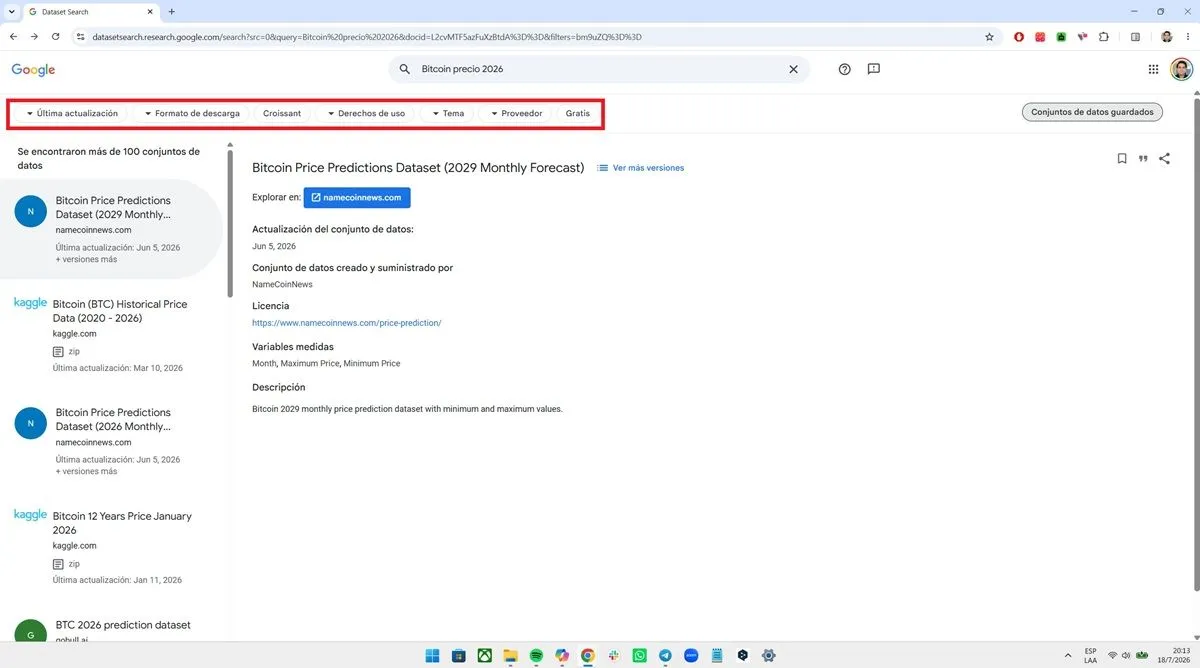Toggle the Gratis filter chip
The height and width of the screenshot is (668, 1200).
point(578,113)
